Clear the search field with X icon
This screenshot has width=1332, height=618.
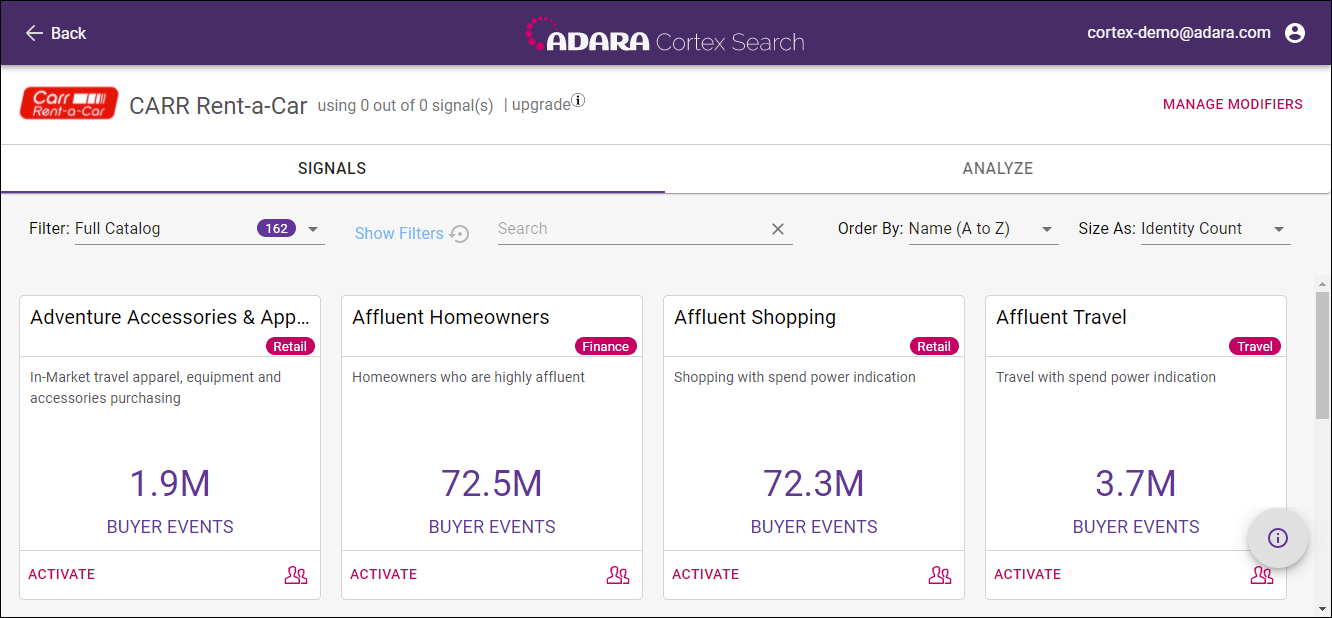click(778, 229)
